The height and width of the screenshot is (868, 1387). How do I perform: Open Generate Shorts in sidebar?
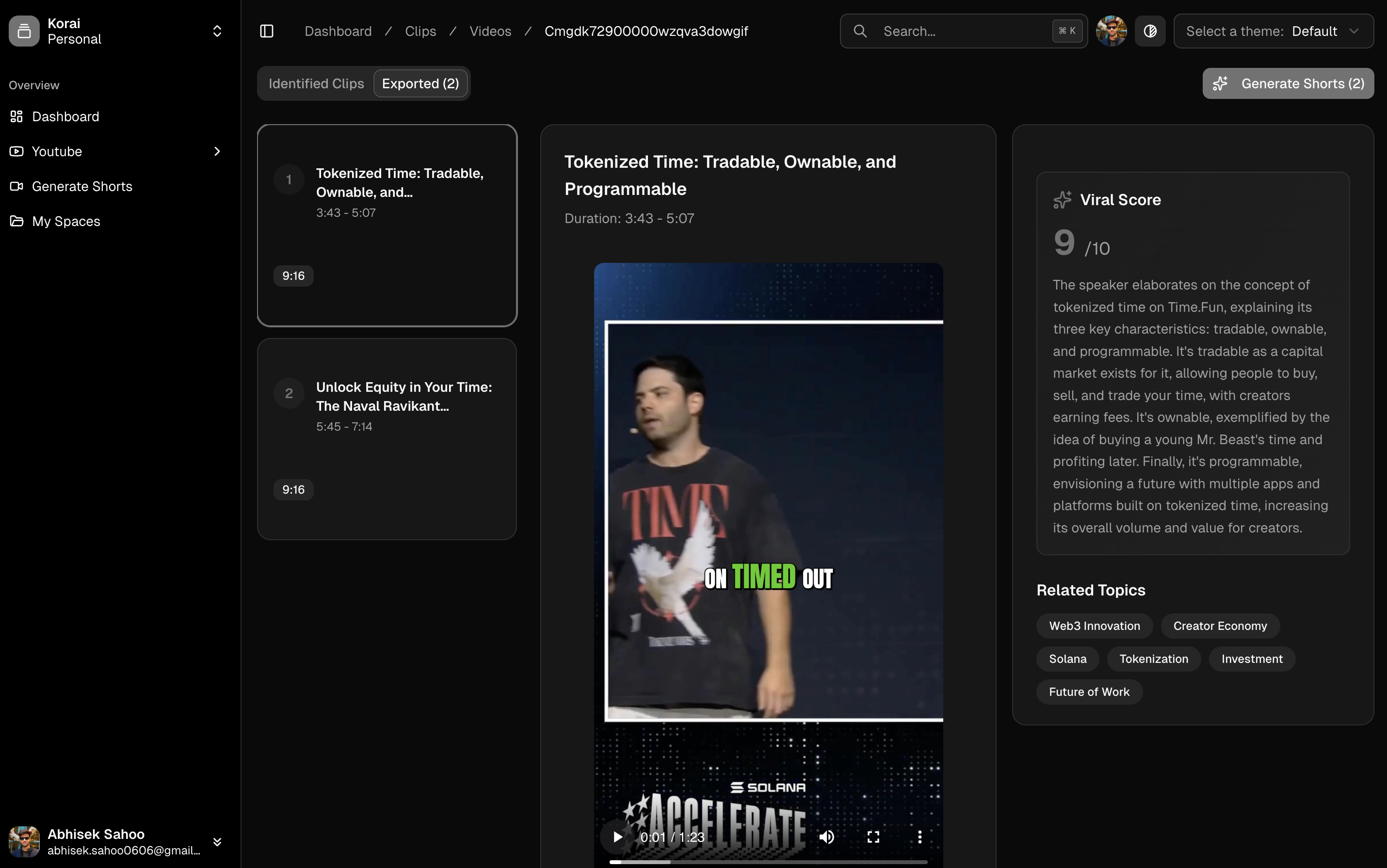[81, 187]
